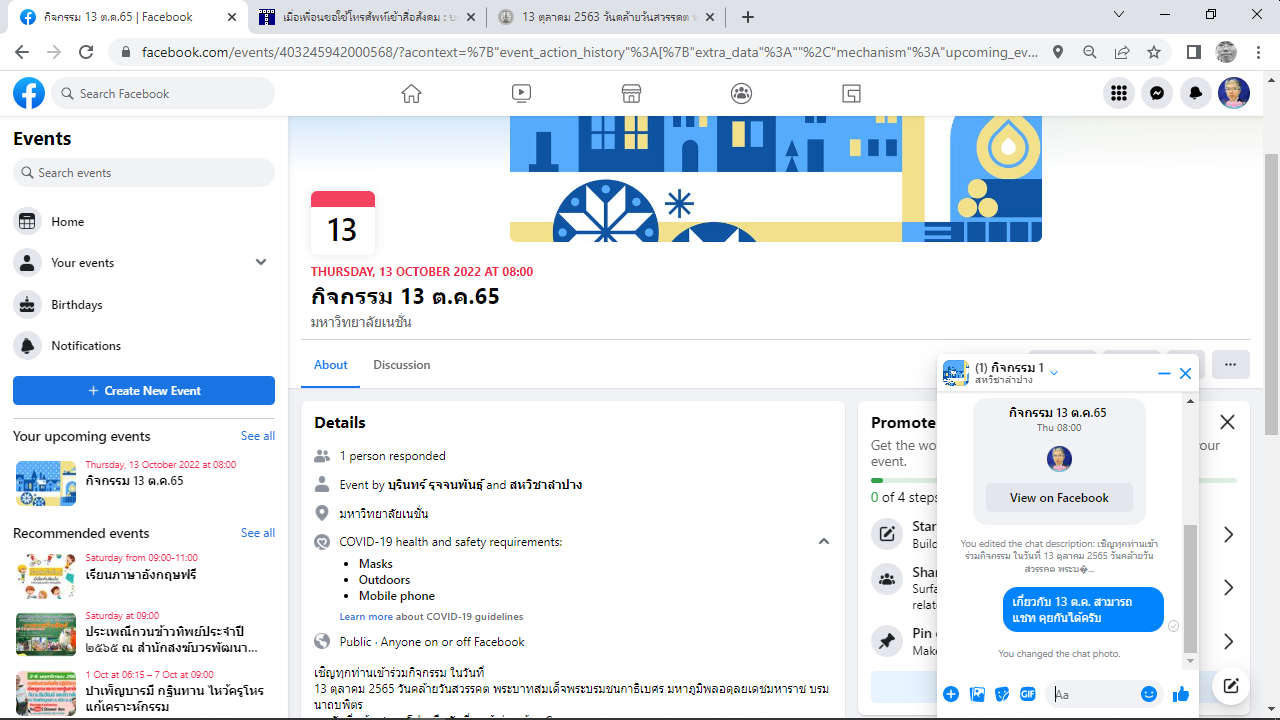Open the chat name dropdown arrow
Screen dimensions: 1280x720
pos(1054,373)
